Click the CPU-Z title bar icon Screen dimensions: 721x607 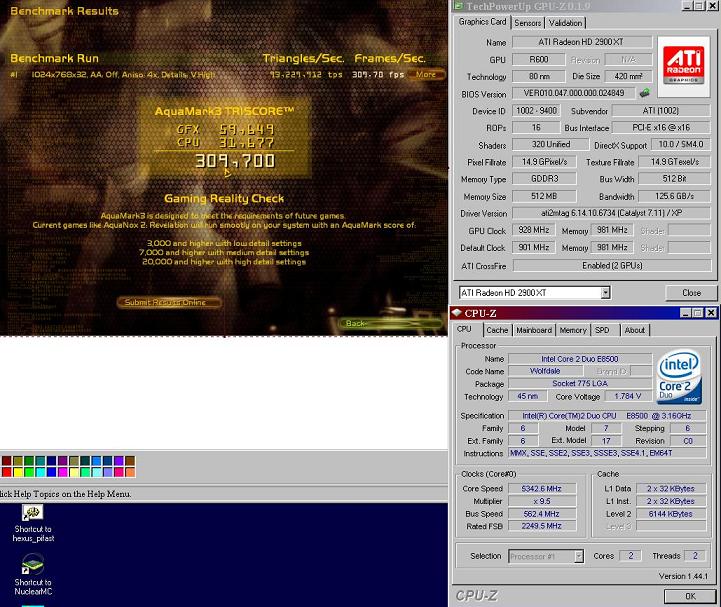pos(457,313)
